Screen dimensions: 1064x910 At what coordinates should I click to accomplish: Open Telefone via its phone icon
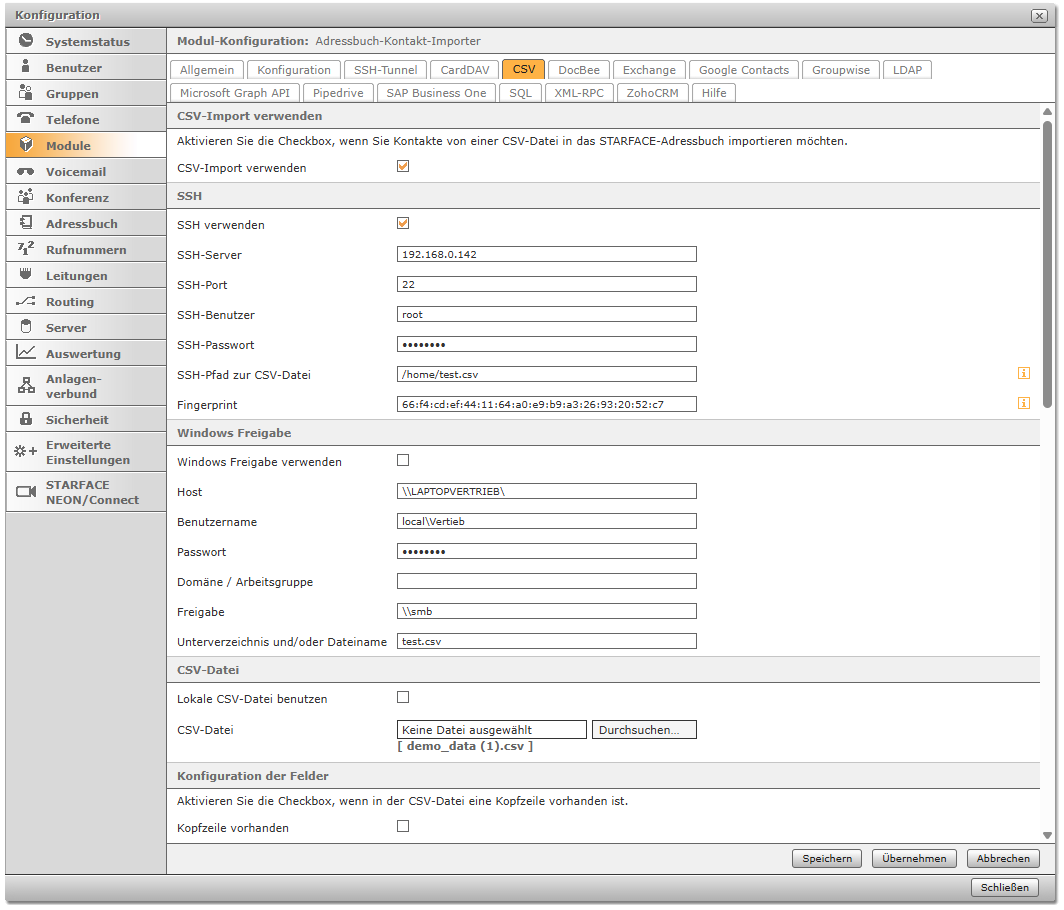26,119
